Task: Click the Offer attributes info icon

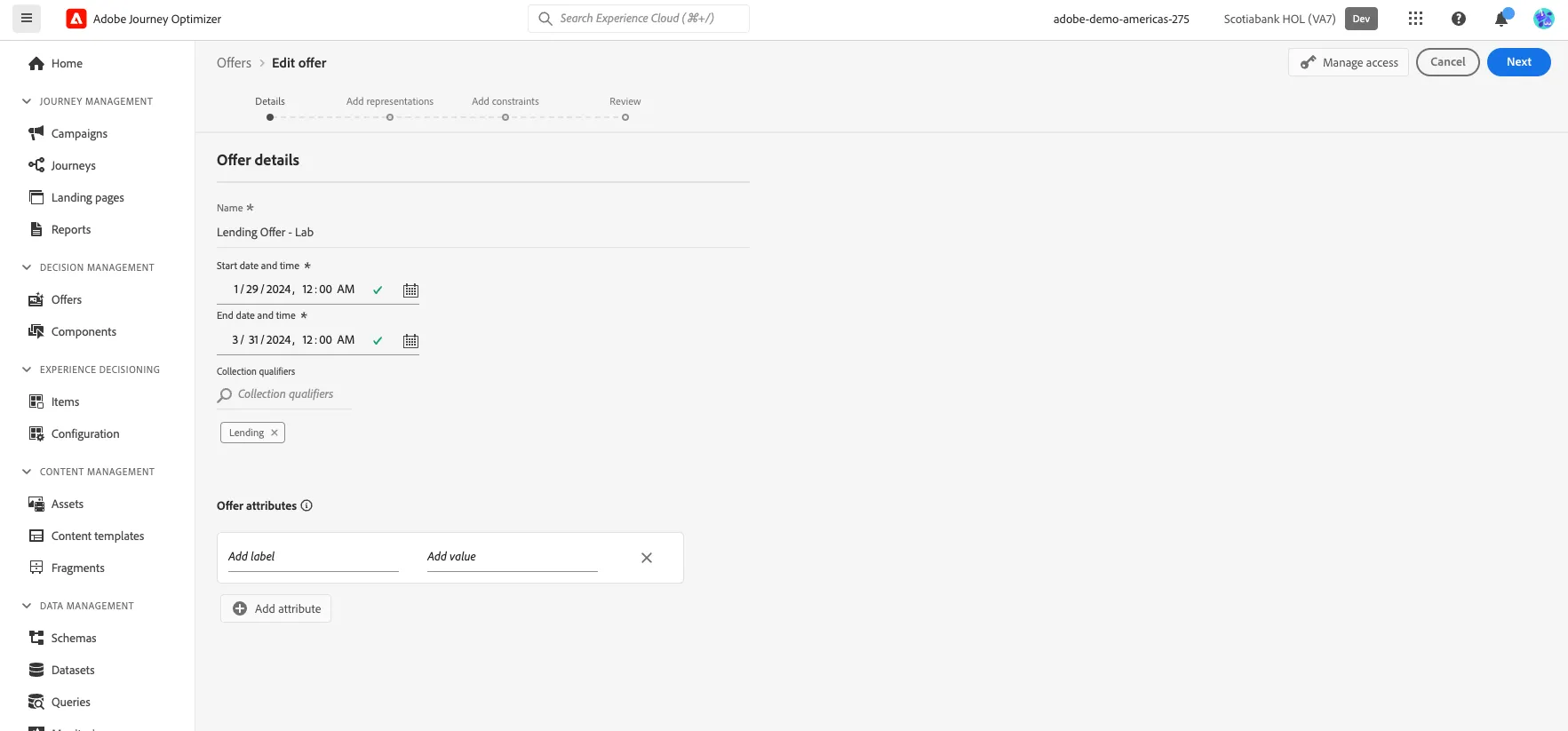Action: pyautogui.click(x=306, y=505)
